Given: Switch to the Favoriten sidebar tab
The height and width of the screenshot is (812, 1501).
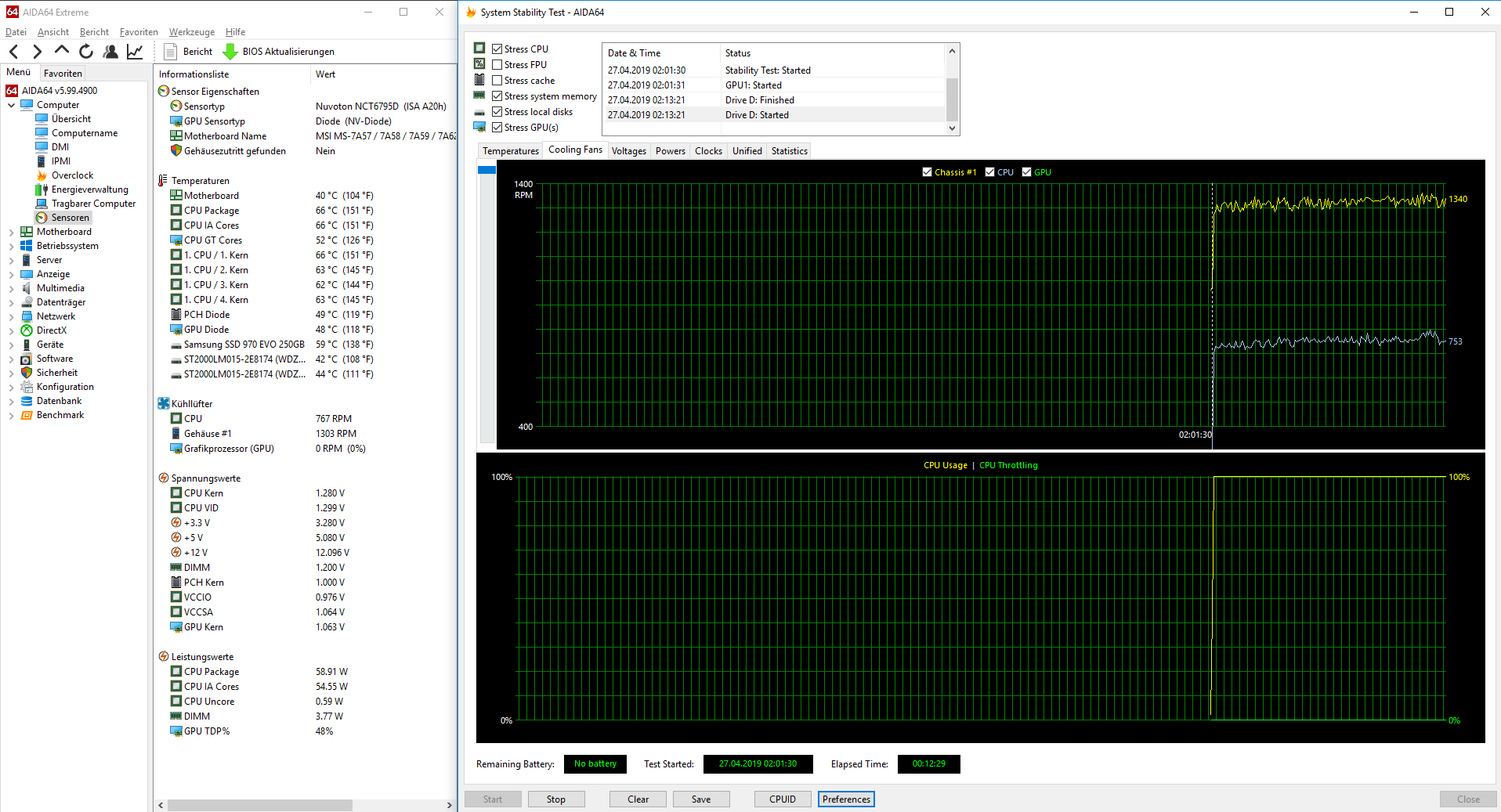Looking at the screenshot, I should tap(63, 74).
